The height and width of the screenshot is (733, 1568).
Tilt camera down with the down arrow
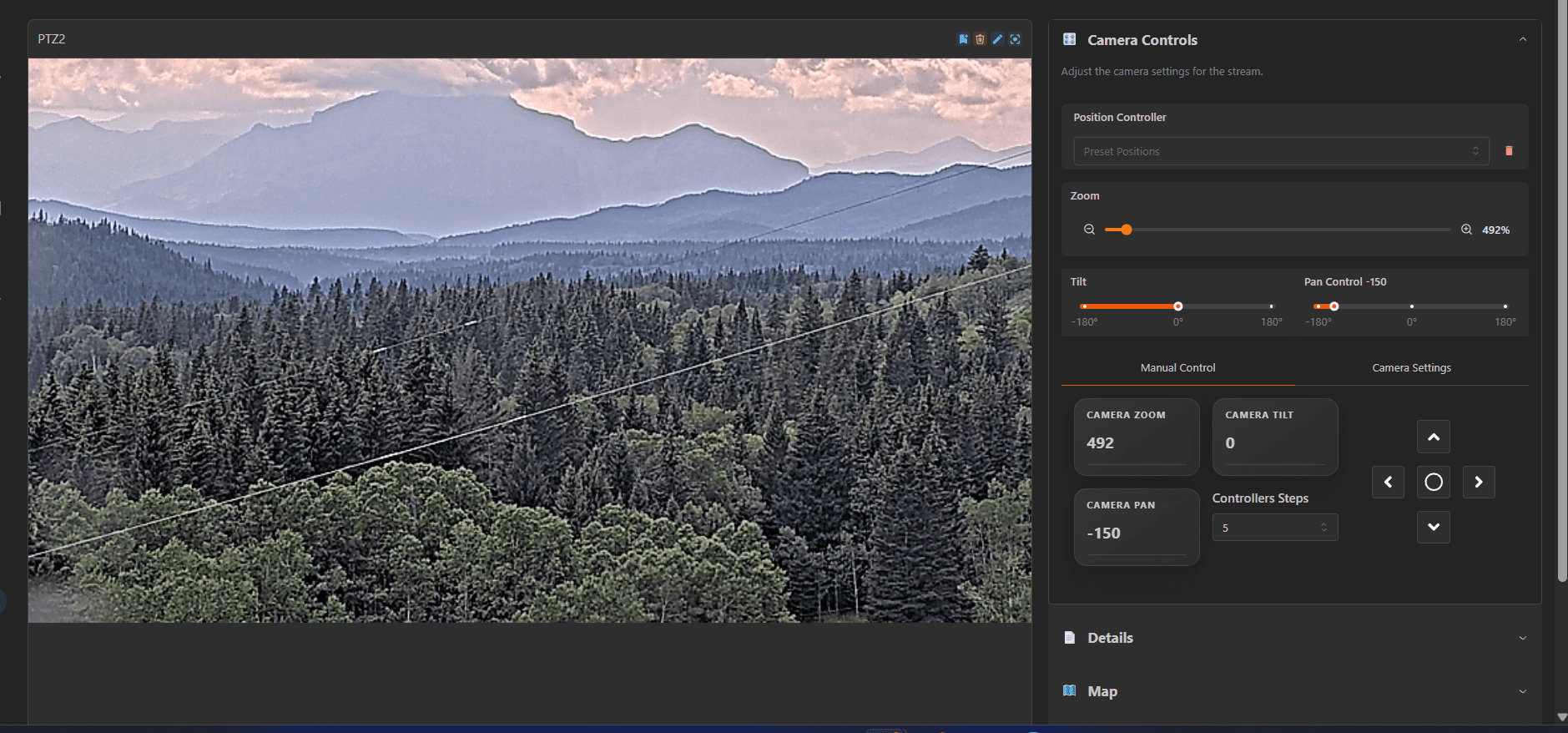tap(1434, 527)
